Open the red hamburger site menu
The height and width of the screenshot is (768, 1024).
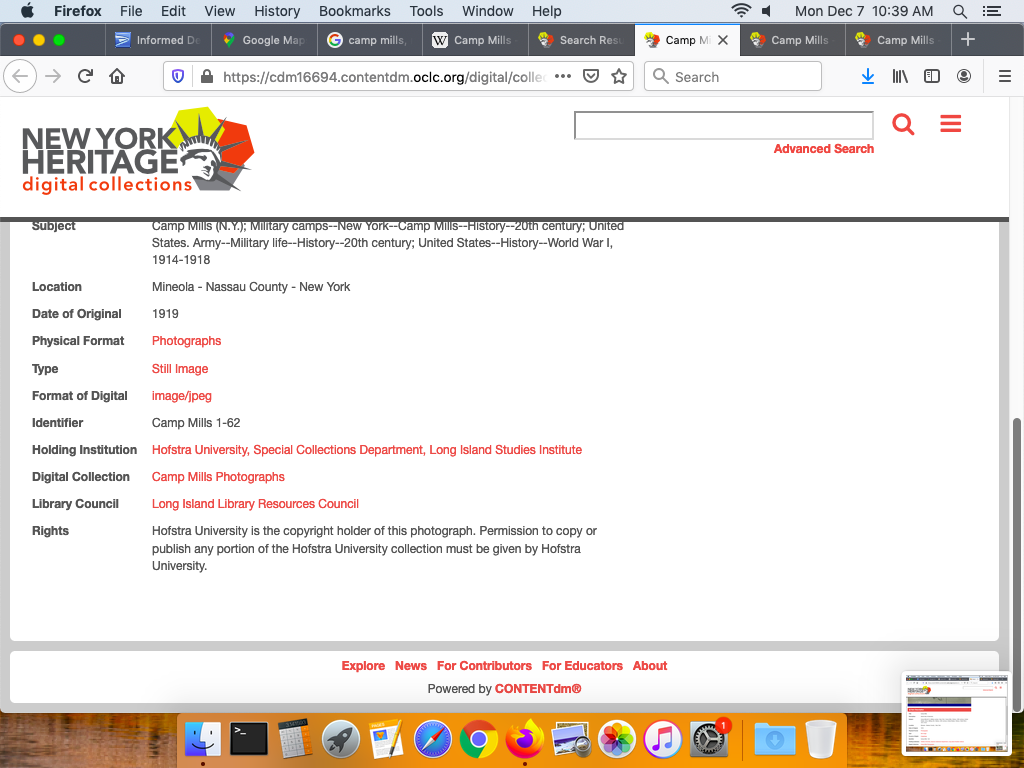coord(950,124)
